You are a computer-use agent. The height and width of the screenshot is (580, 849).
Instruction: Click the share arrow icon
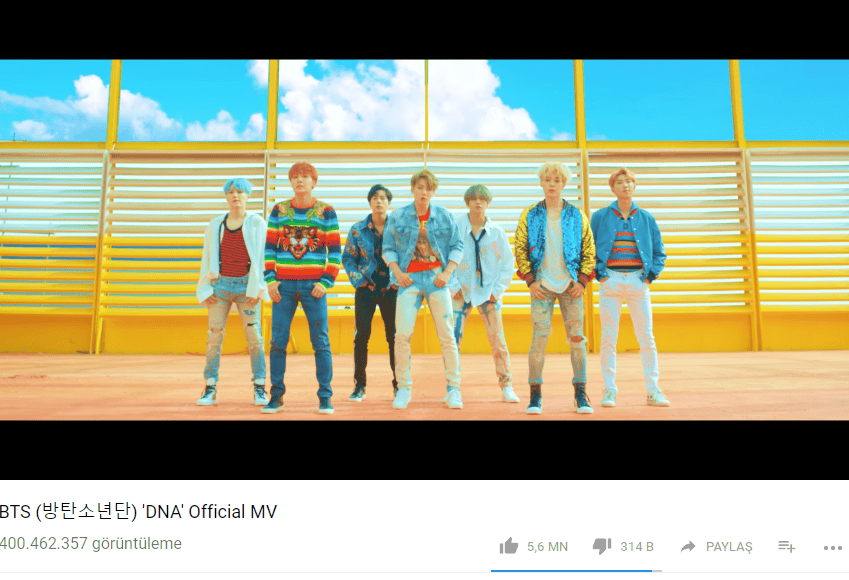coord(688,546)
